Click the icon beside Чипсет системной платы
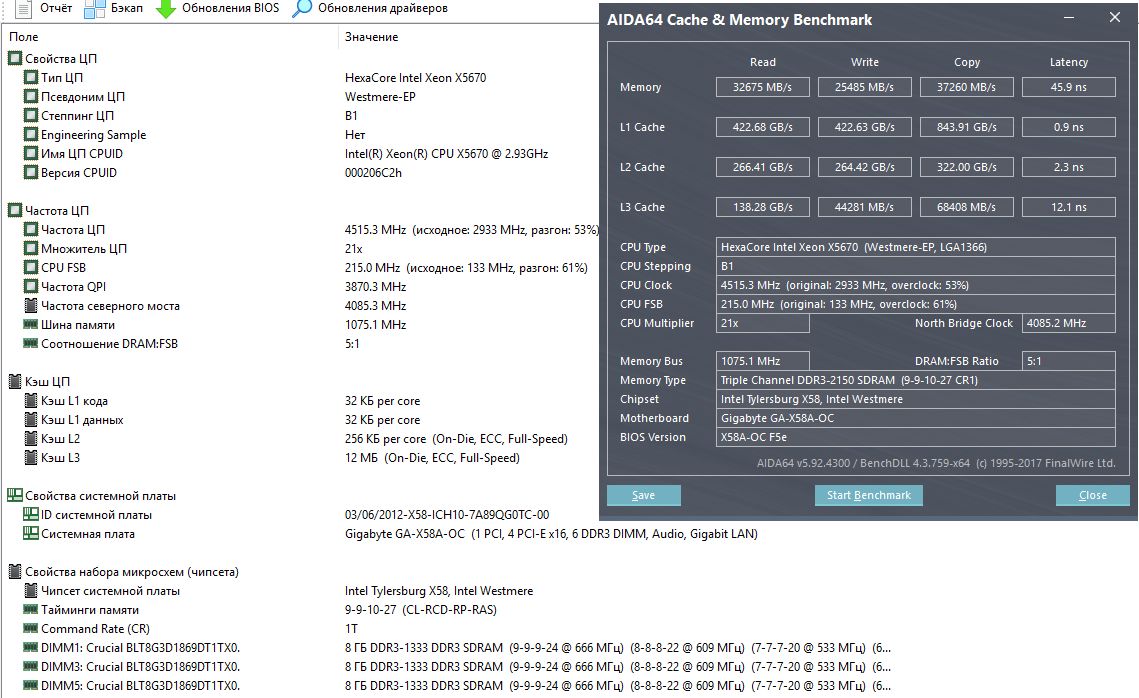Screen dimensions: 1139x698 pos(31,591)
